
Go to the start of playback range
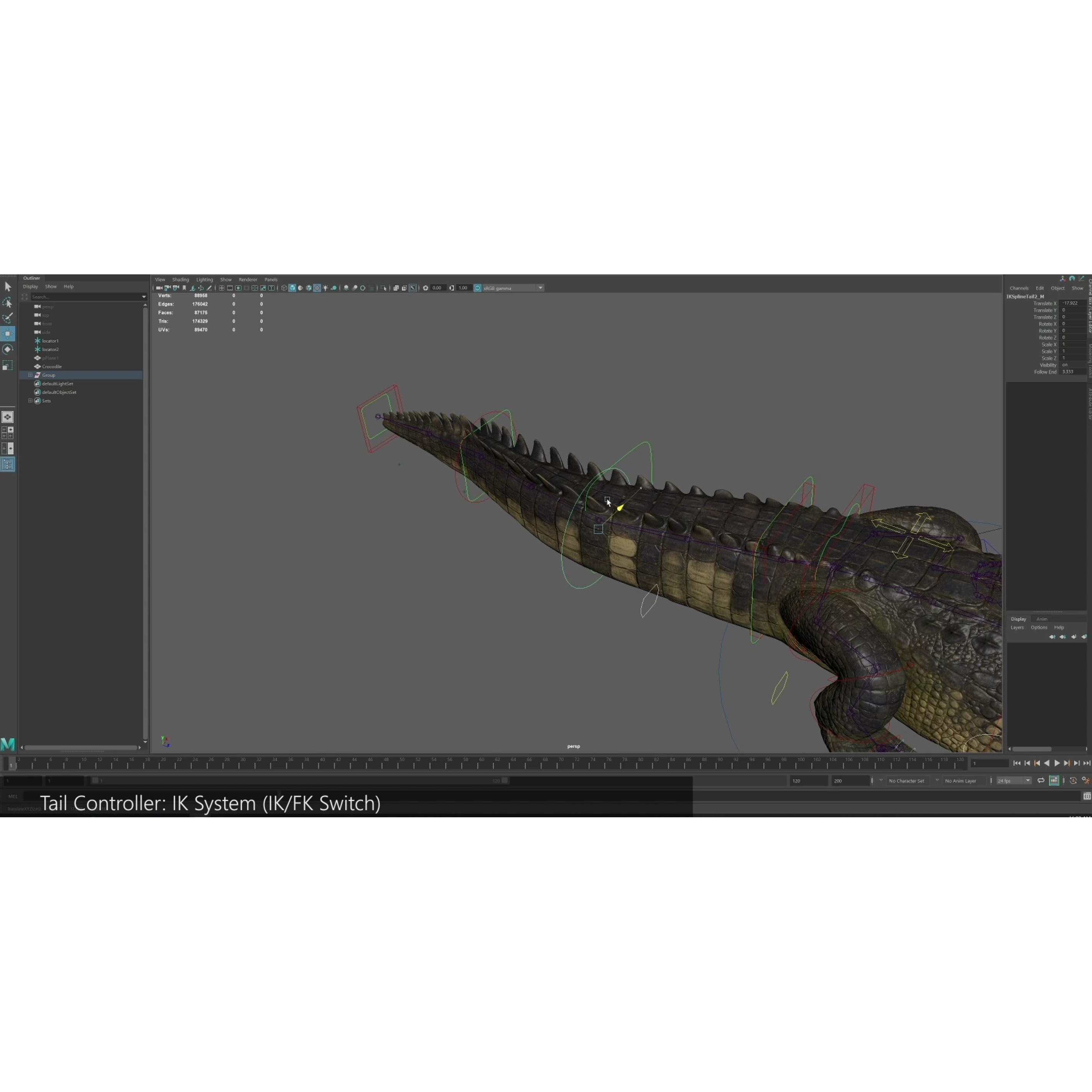[x=1017, y=763]
